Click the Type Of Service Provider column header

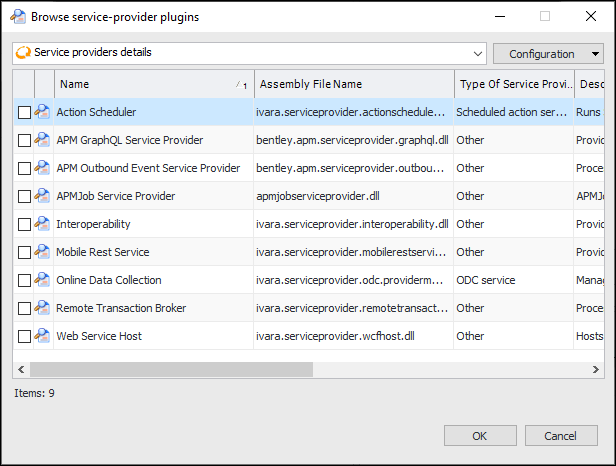[x=514, y=84]
